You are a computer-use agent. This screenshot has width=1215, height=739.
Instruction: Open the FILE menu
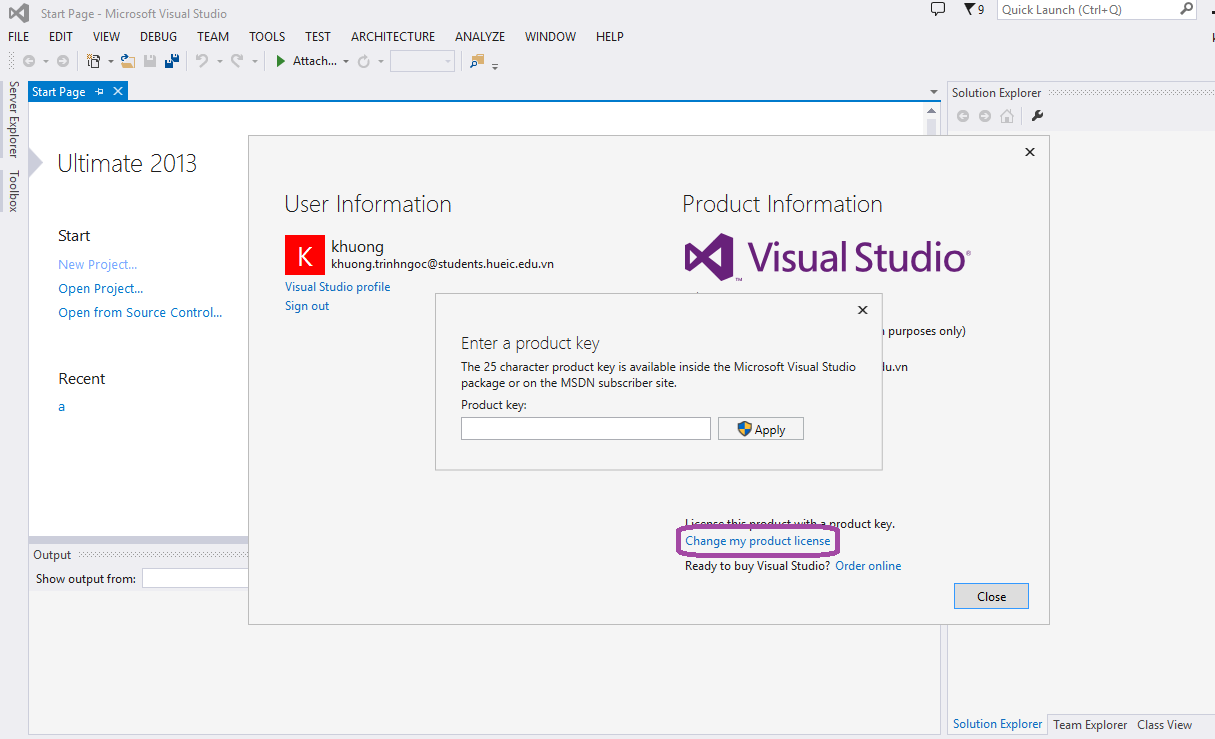(18, 37)
